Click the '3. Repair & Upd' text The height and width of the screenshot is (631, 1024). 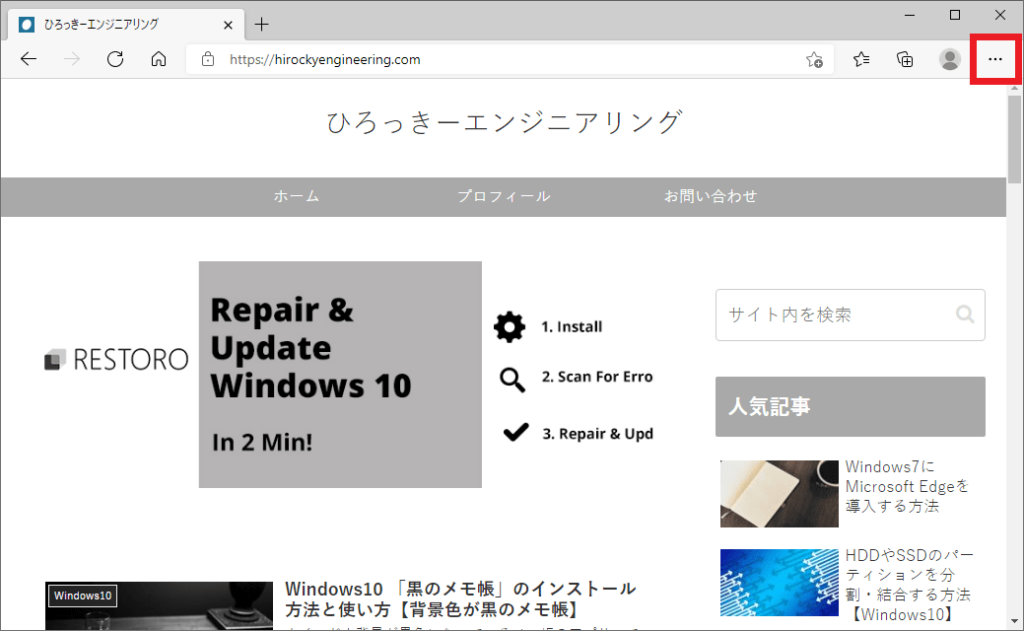pos(598,434)
